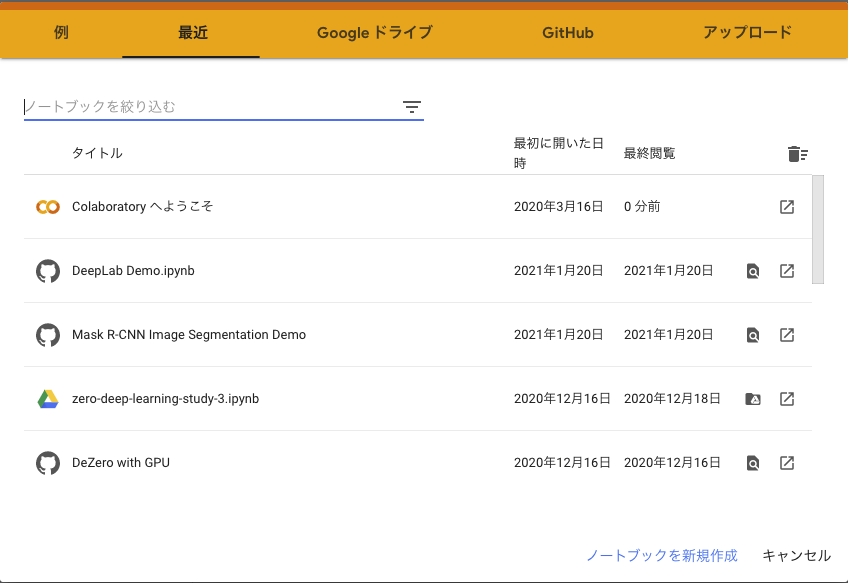Open Colaboratory へようこそ in new tab icon

787,207
